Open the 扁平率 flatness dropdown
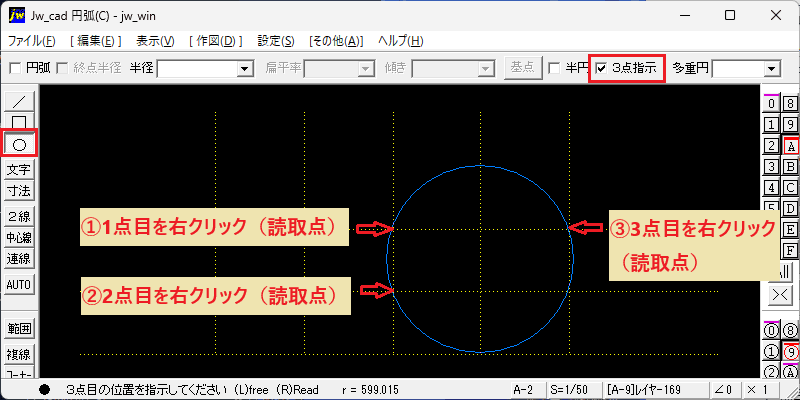Screen dimensions: 800x400 [x=365, y=68]
